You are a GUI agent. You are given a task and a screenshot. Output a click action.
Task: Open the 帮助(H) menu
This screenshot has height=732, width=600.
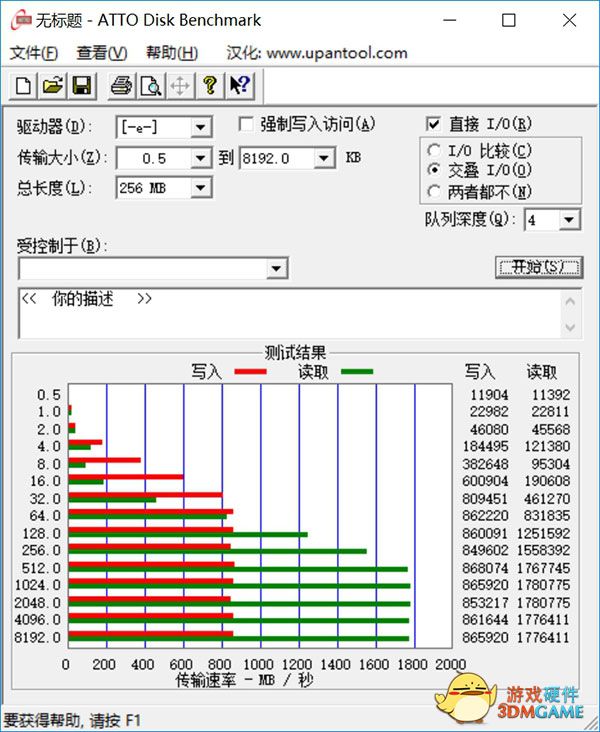(x=172, y=53)
